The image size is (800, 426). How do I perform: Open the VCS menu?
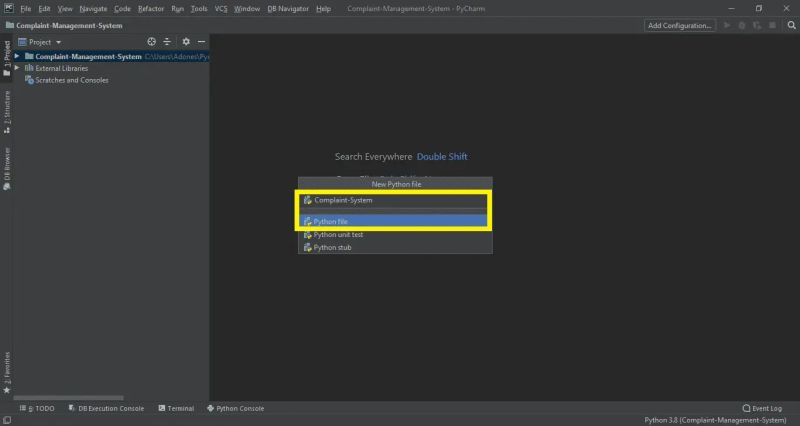point(221,9)
